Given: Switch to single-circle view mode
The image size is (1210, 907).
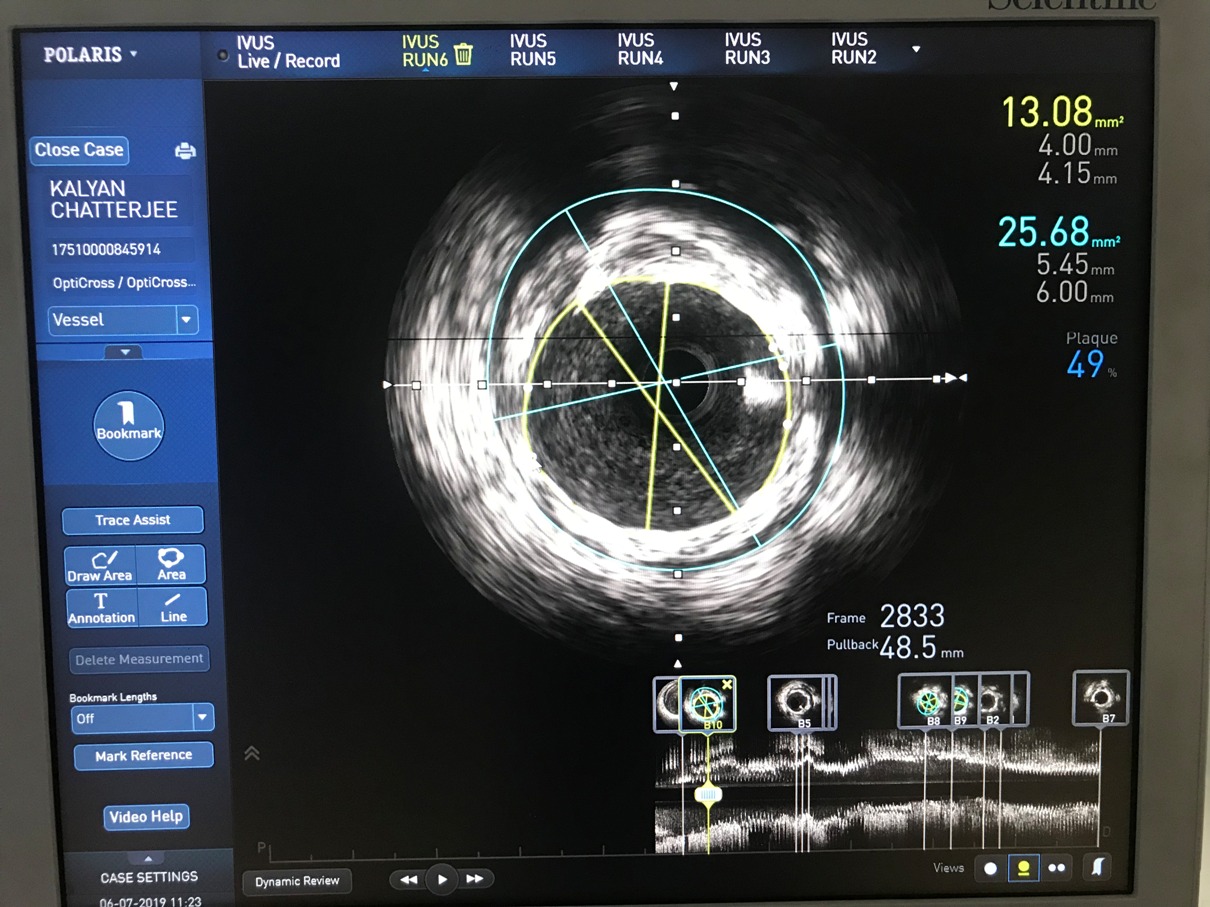Looking at the screenshot, I should (x=990, y=868).
